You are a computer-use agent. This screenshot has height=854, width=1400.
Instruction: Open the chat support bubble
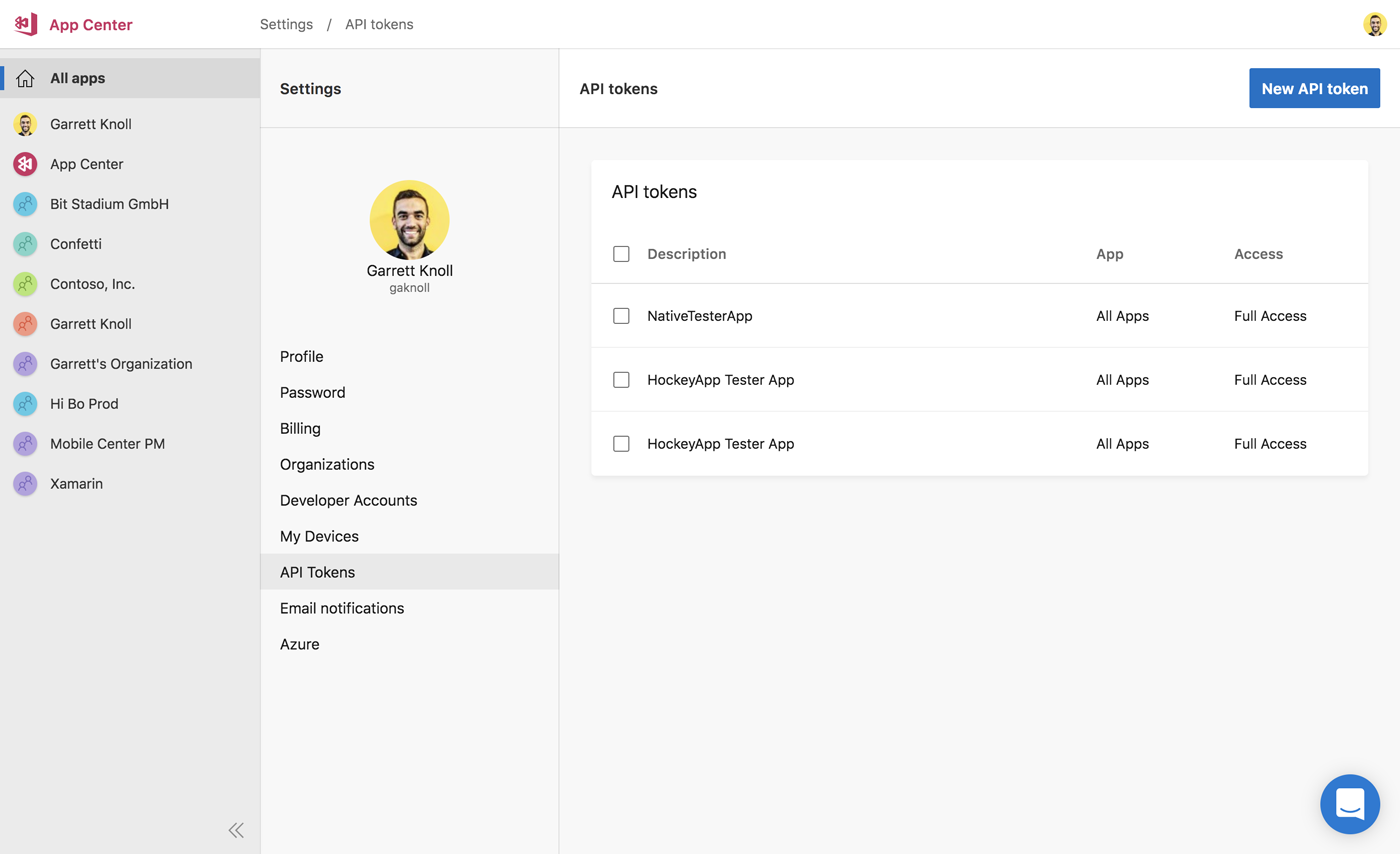1350,804
